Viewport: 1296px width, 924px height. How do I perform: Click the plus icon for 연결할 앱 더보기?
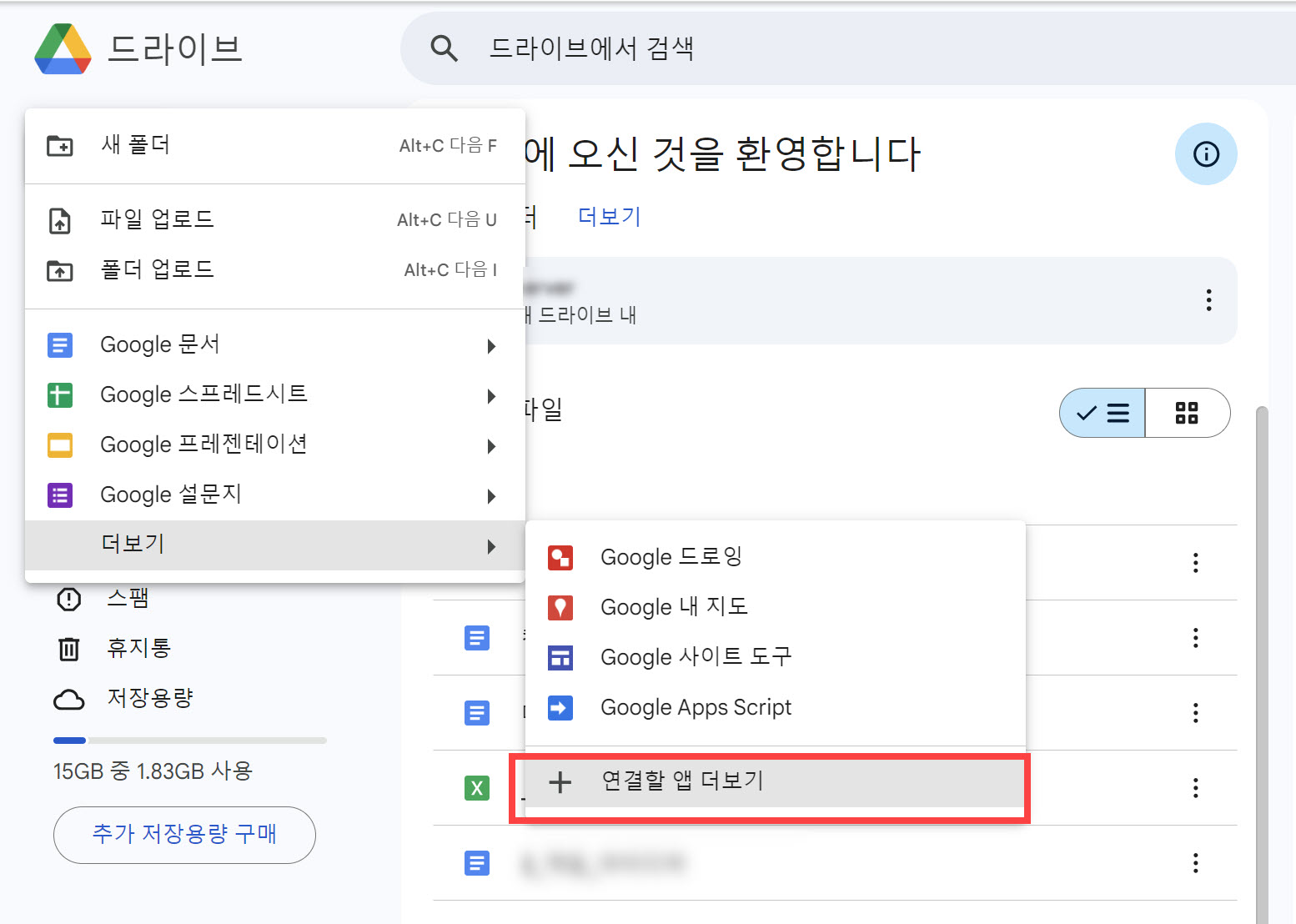(x=560, y=782)
